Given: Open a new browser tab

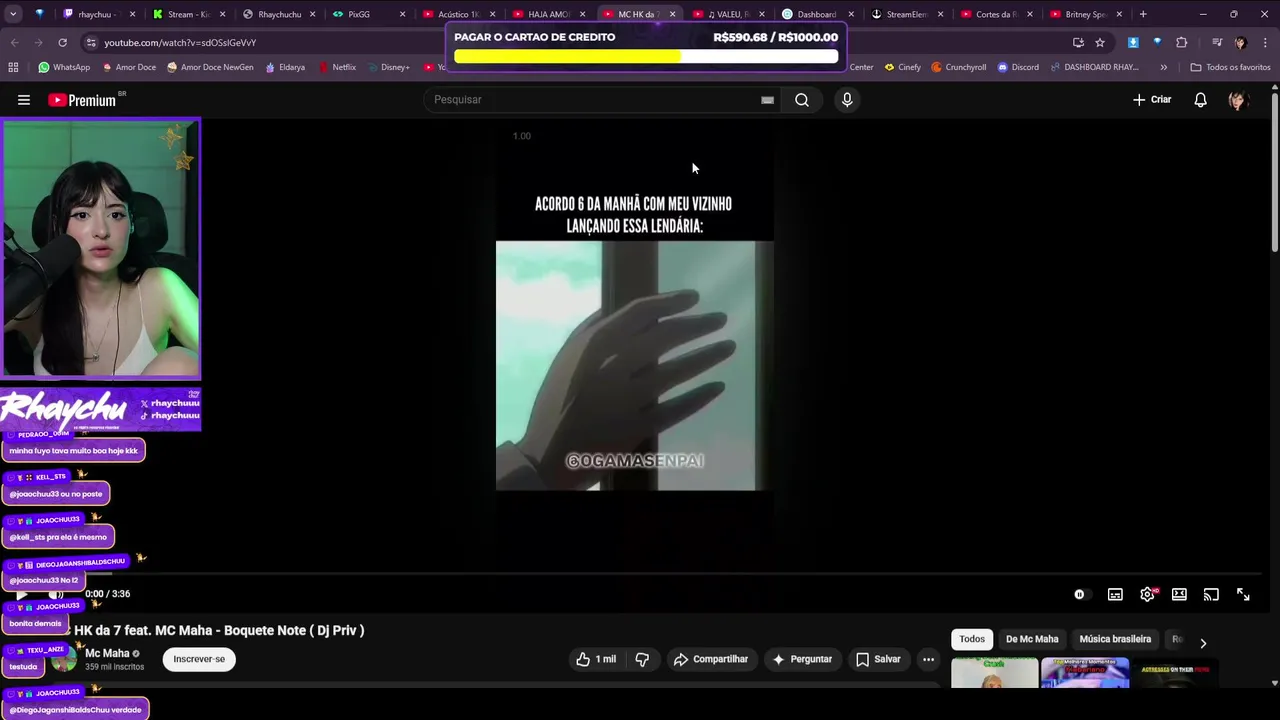Looking at the screenshot, I should pyautogui.click(x=1143, y=14).
